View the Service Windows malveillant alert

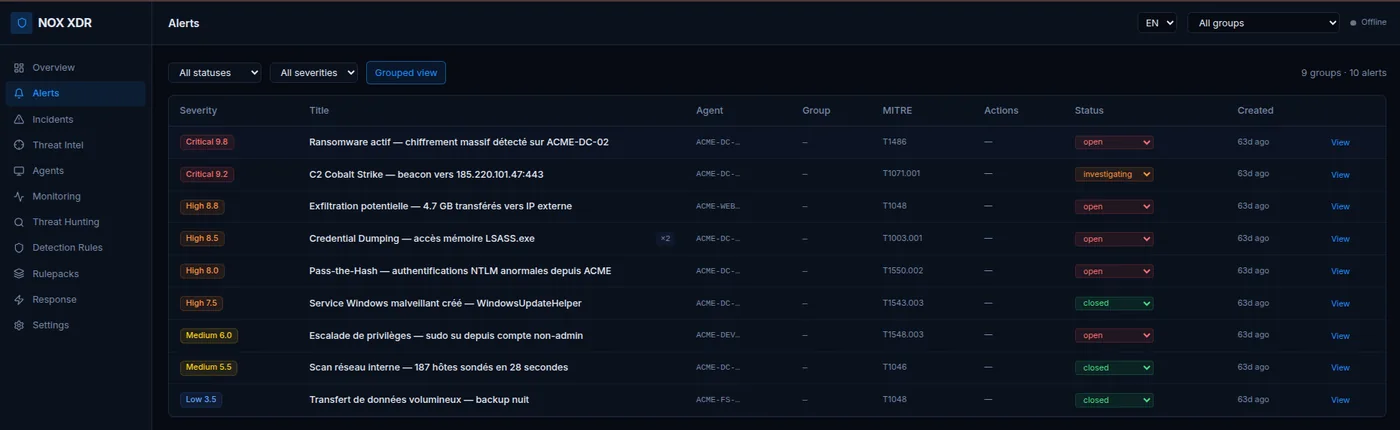[1340, 303]
